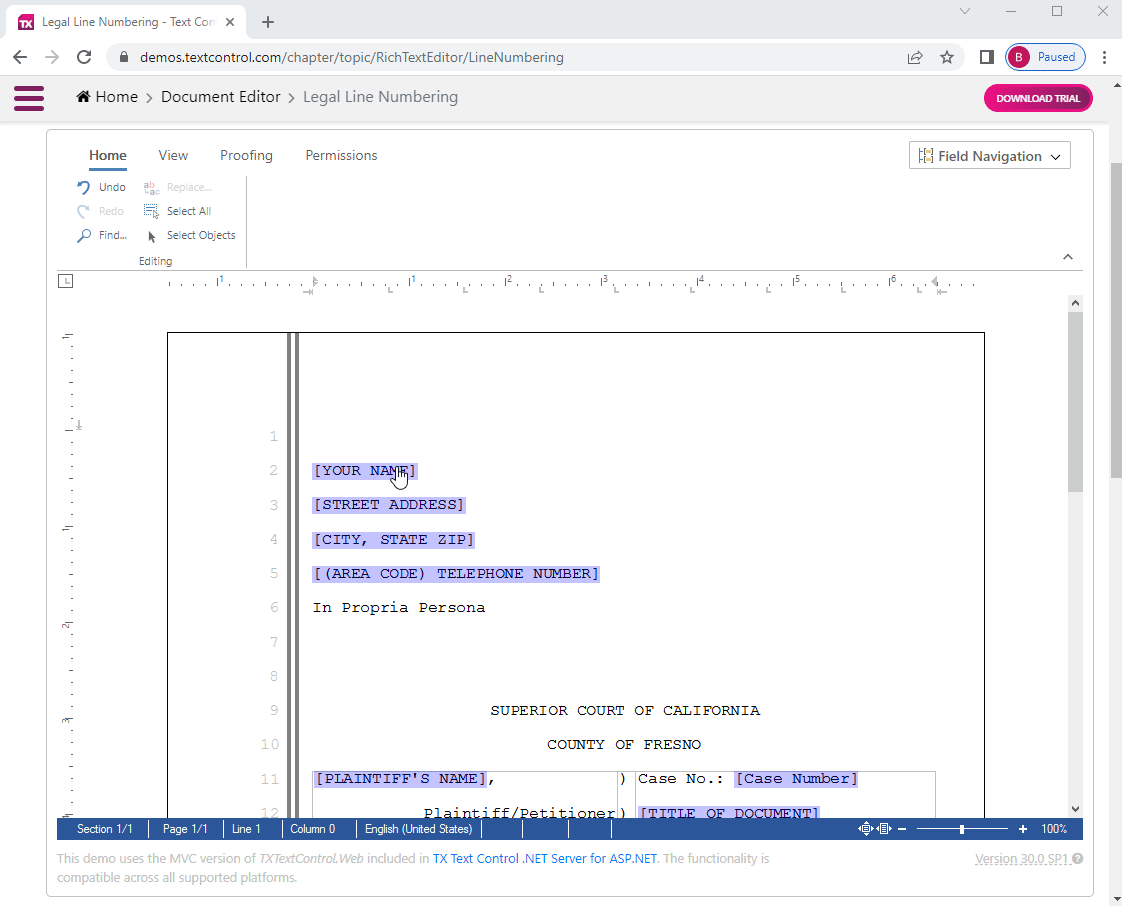Open the hamburger menu icon
Image resolution: width=1122 pixels, height=906 pixels.
29,98
